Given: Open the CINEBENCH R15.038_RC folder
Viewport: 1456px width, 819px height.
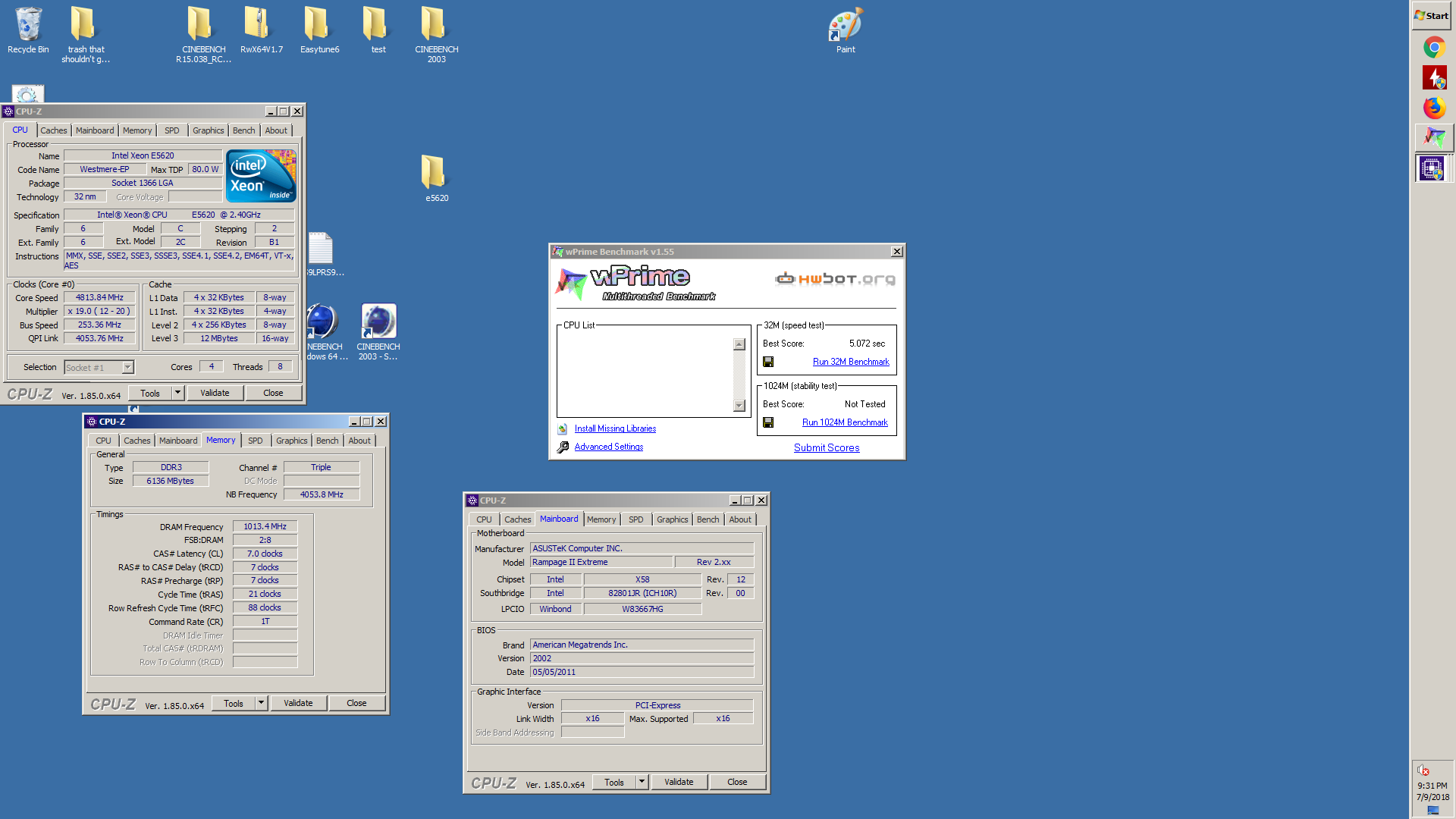Looking at the screenshot, I should pyautogui.click(x=203, y=34).
